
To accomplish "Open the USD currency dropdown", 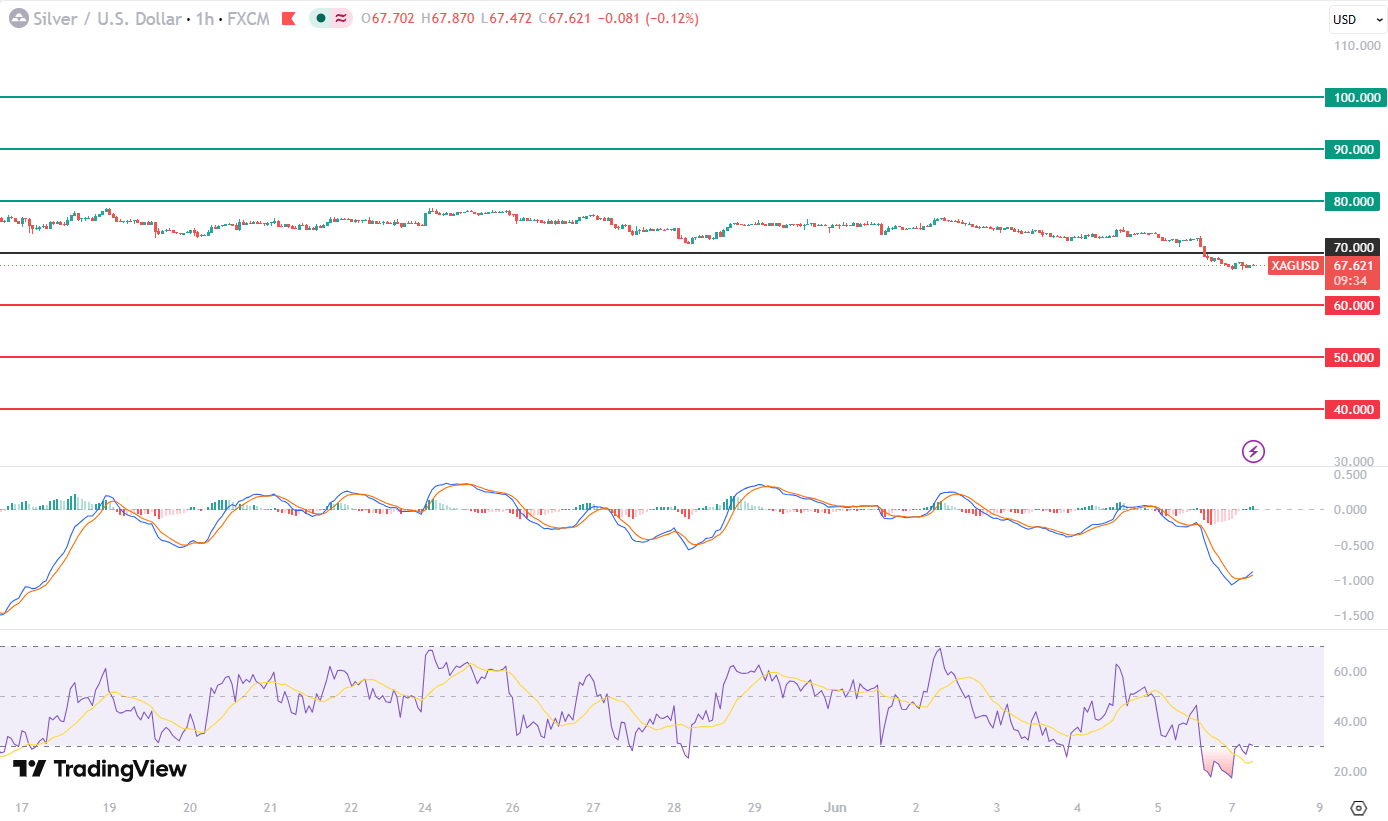I will tap(1357, 19).
